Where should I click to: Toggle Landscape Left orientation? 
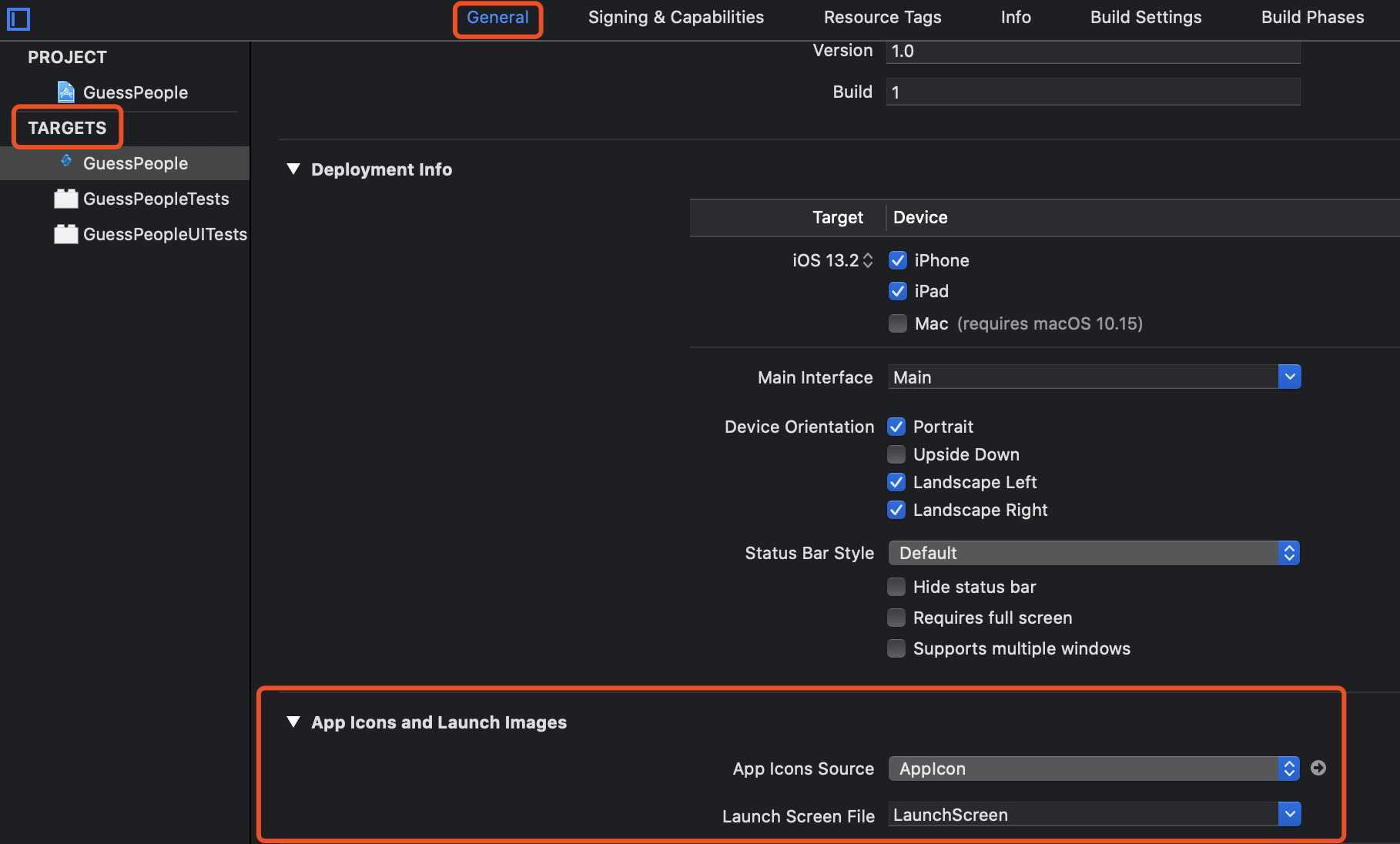[x=896, y=482]
